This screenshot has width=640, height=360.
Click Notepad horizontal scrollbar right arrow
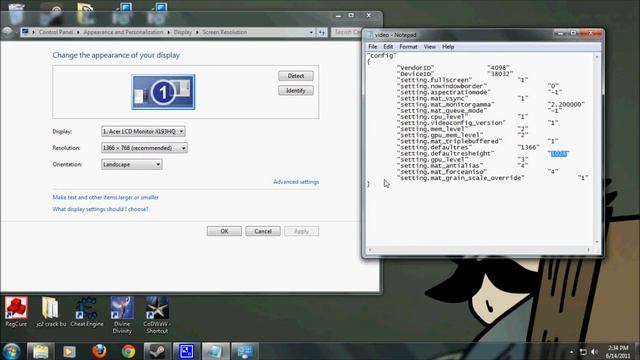[x=589, y=250]
